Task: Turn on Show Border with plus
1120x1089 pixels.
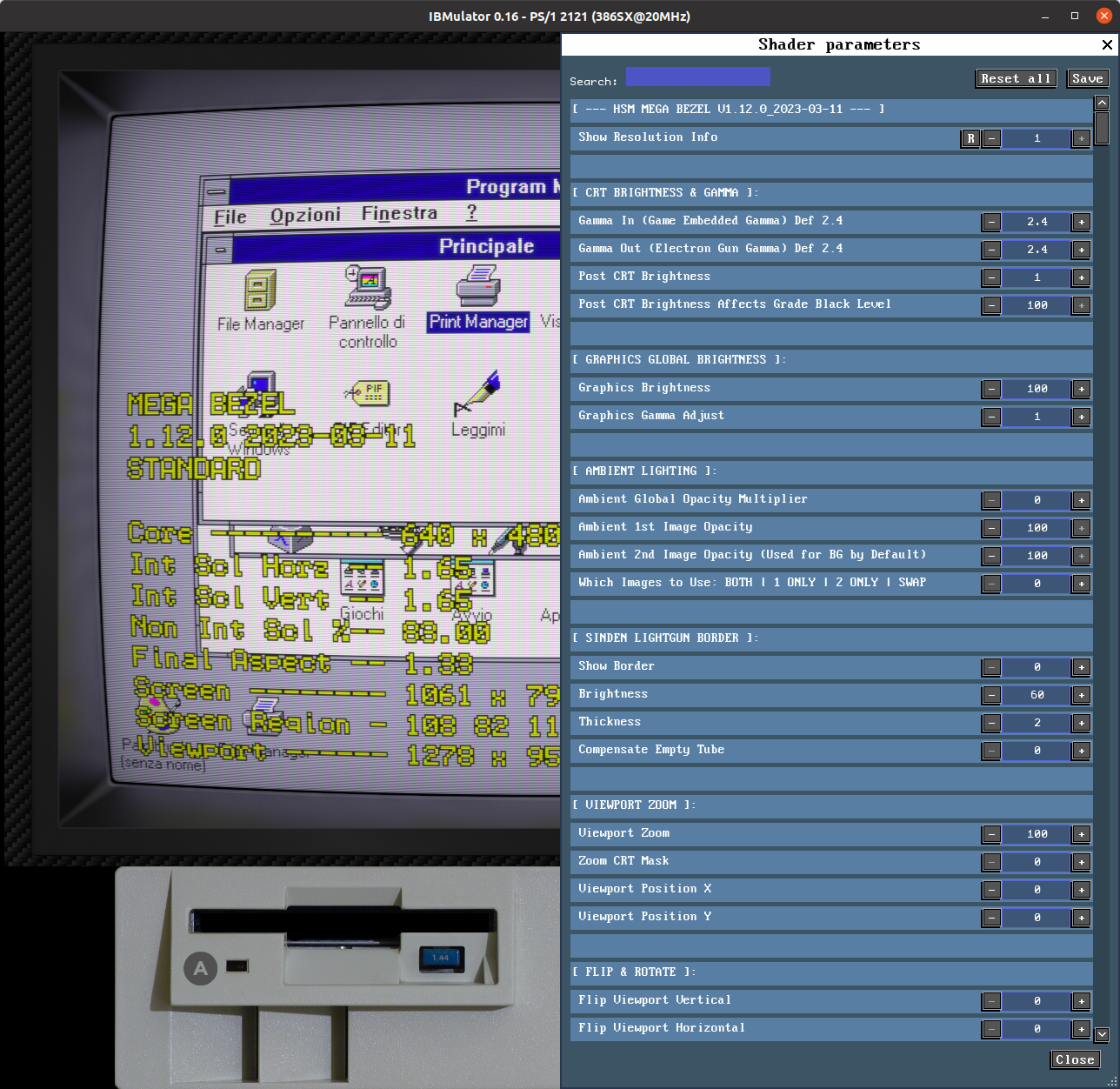Action: point(1081,667)
